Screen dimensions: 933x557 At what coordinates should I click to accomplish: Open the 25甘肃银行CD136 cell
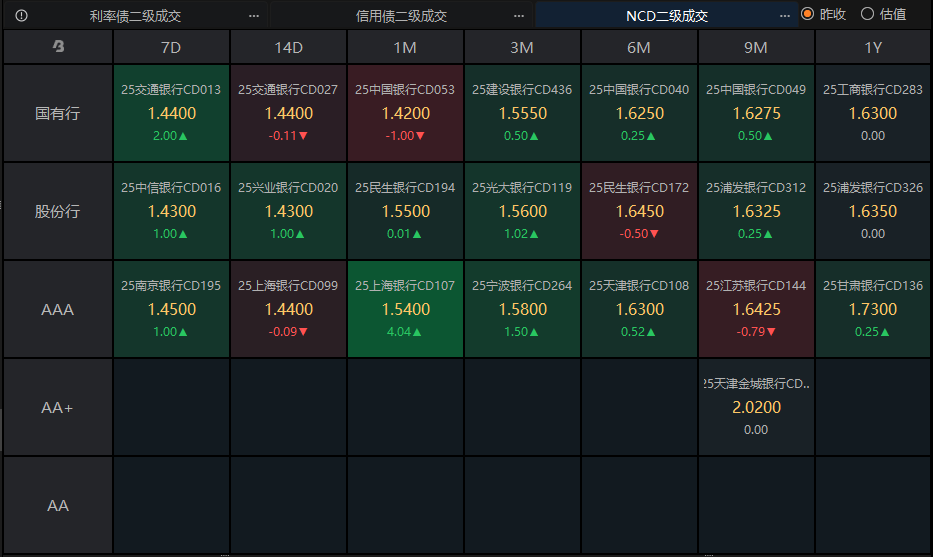(873, 309)
